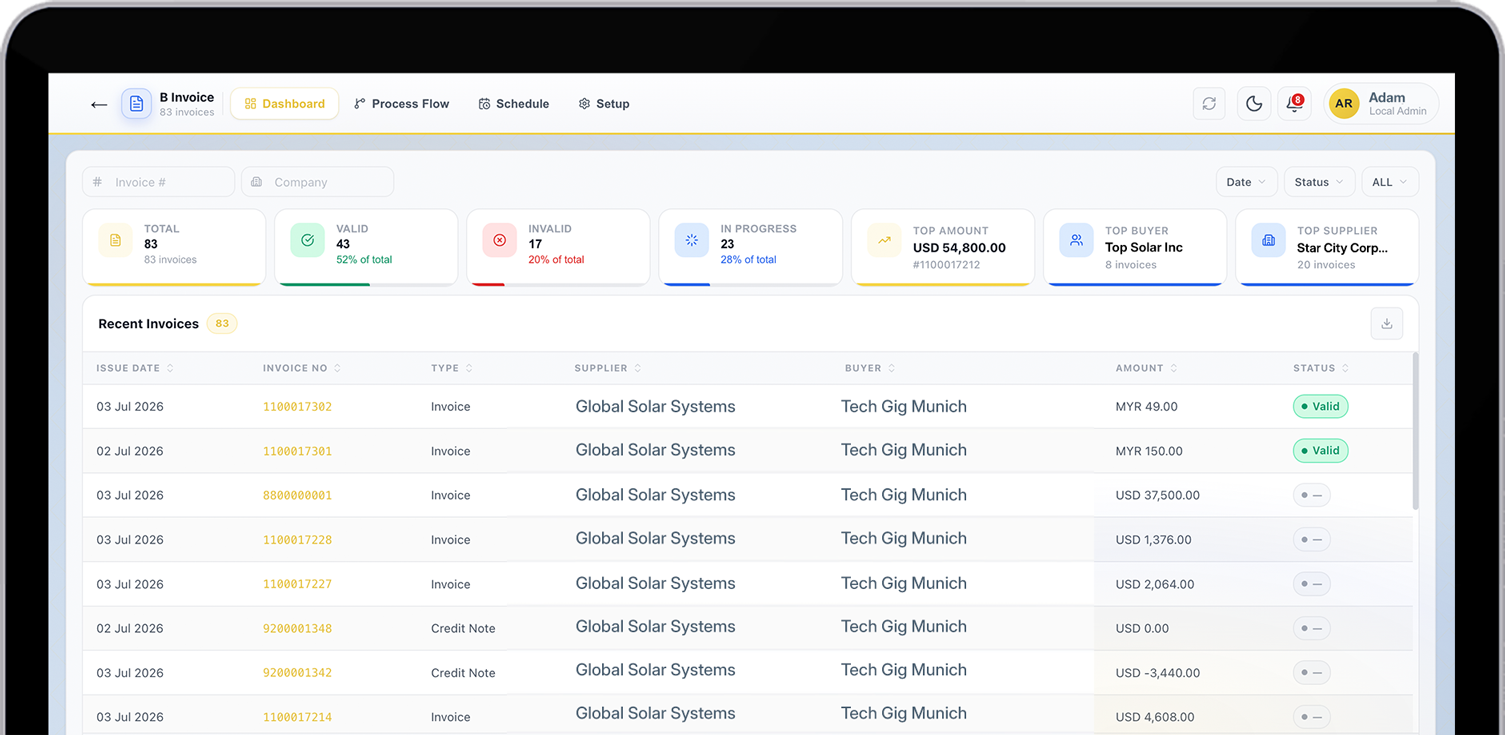Click the In Progress blue progress bar
The image size is (1505, 735).
tap(685, 284)
